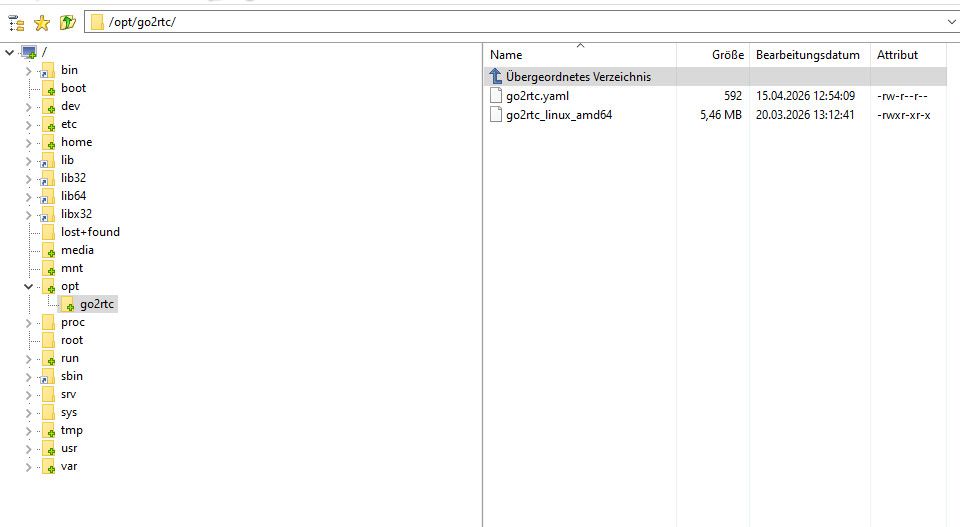960x527 pixels.
Task: Select the go2rtc_linux_amd64 file
Action: pyautogui.click(x=559, y=115)
